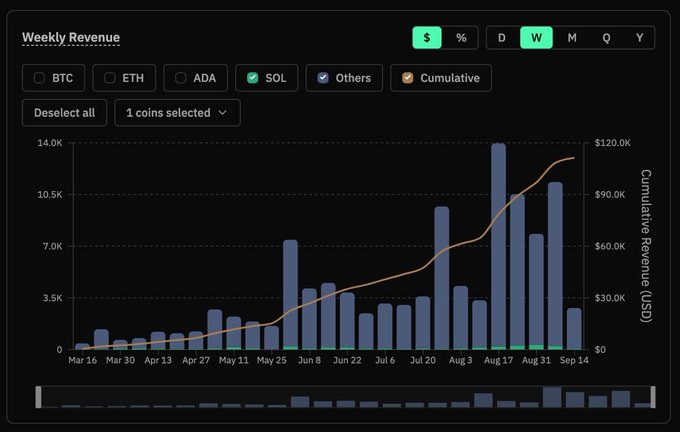Click the 'Aug 31' axis label

536,360
